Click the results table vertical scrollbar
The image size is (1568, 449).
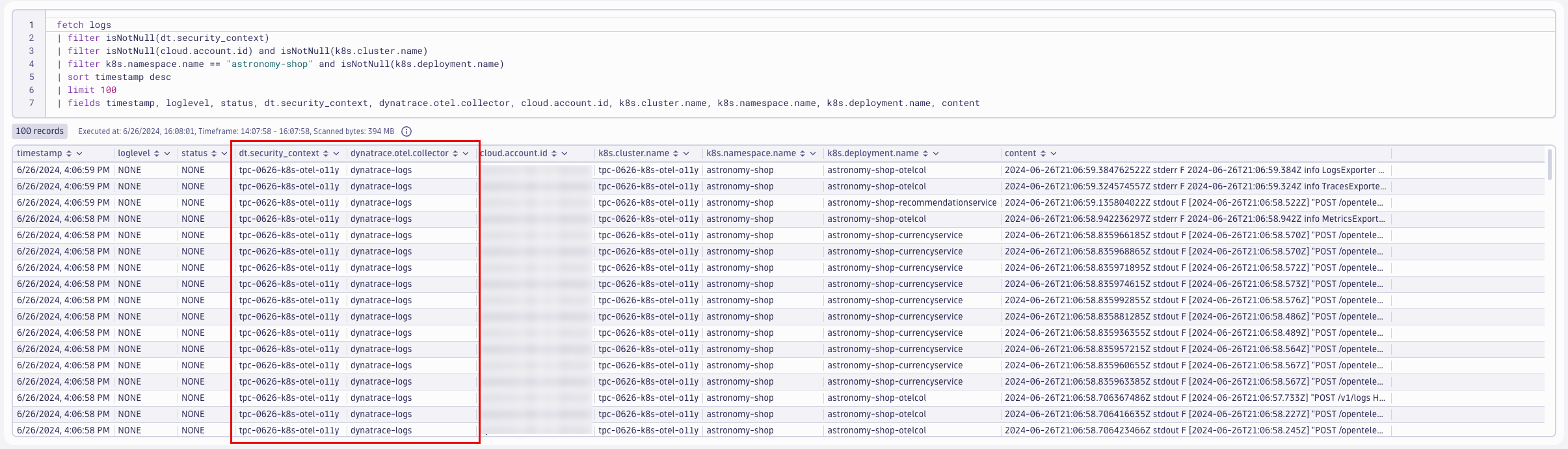[1550, 165]
